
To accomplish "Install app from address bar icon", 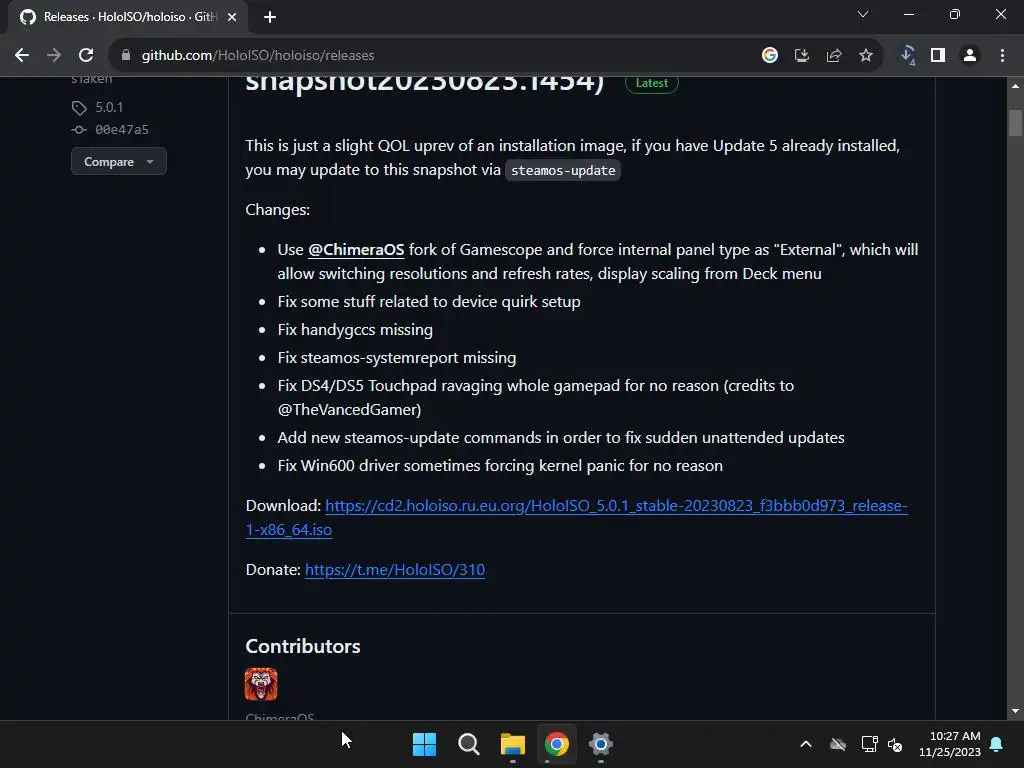I will (x=802, y=56).
